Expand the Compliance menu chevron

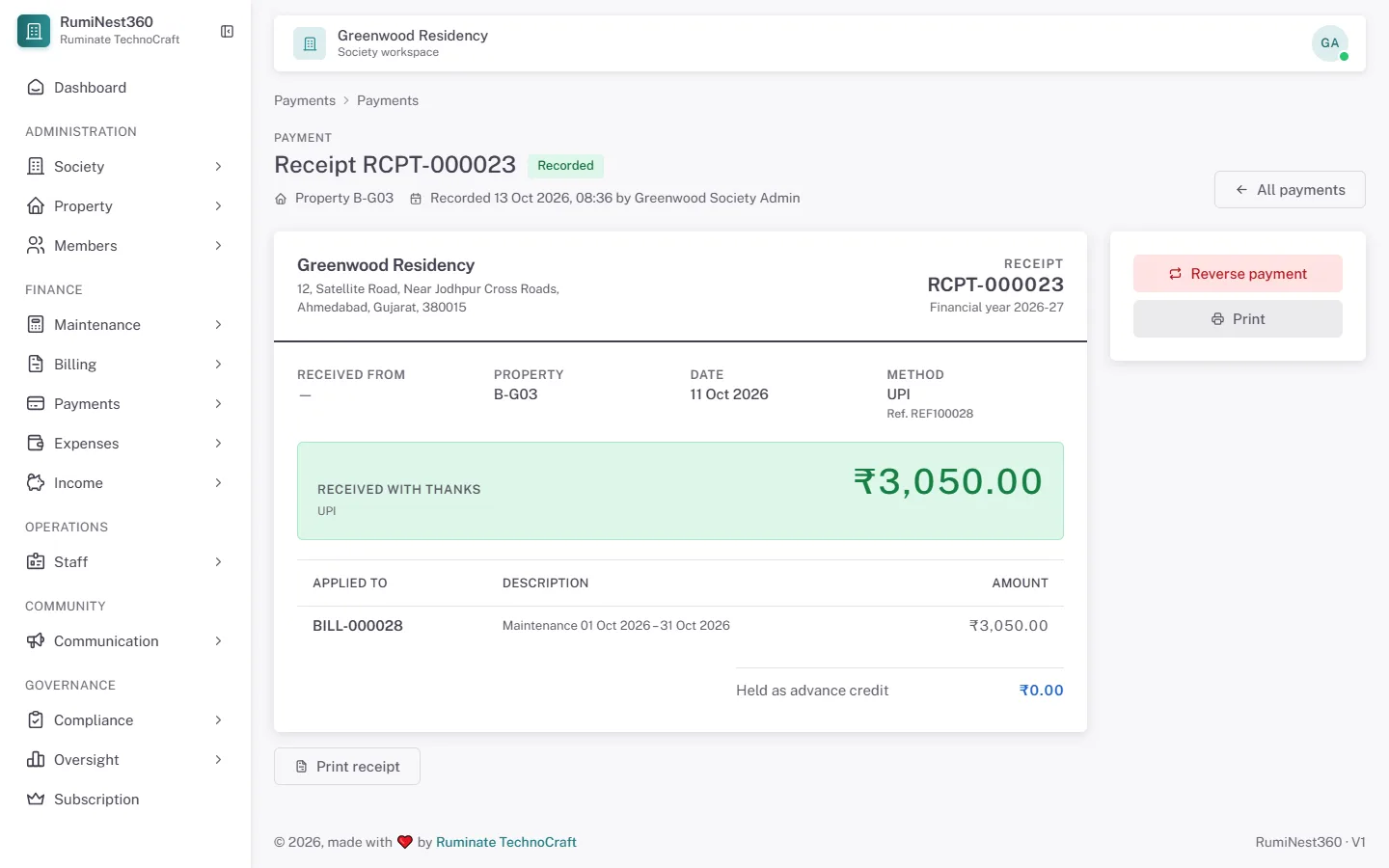218,720
